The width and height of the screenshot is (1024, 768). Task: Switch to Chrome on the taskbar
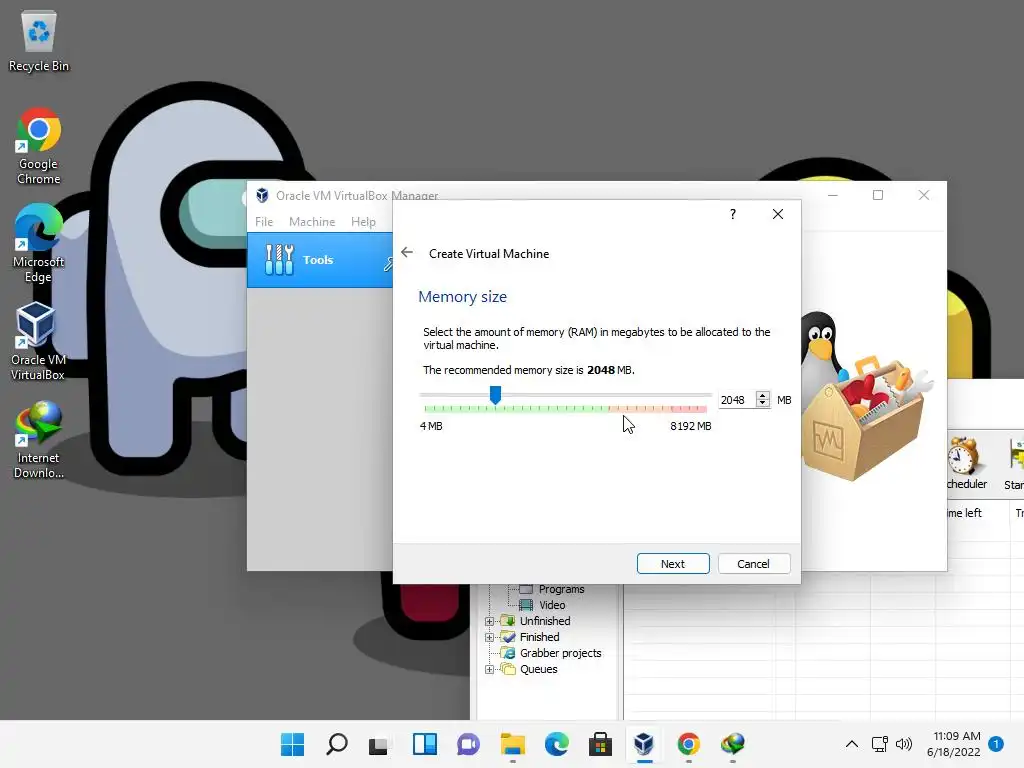coord(688,744)
